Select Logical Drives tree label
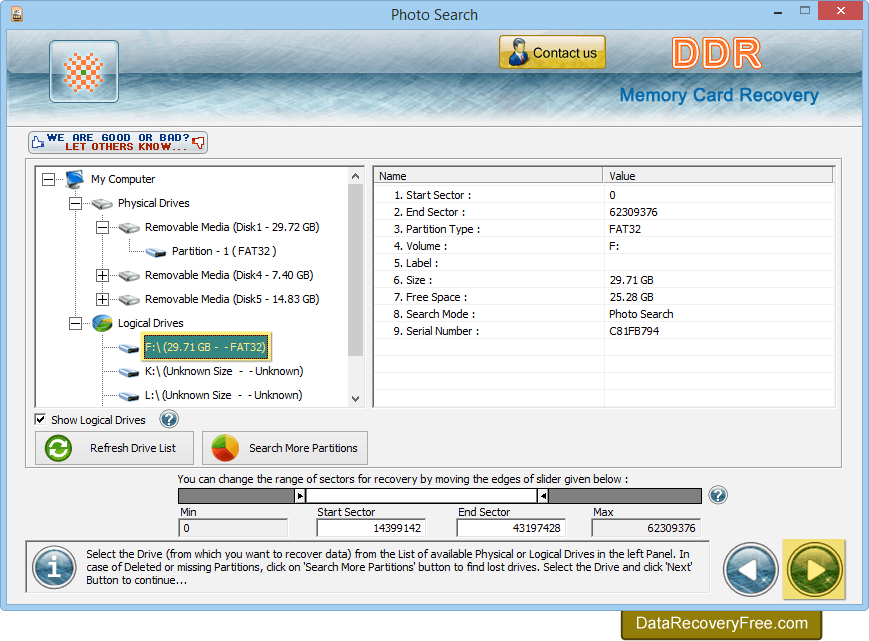Screen dimensions: 869x641 151,323
